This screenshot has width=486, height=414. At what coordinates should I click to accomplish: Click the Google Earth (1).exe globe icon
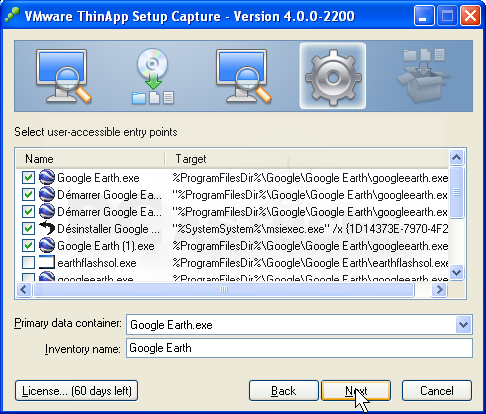pos(47,246)
